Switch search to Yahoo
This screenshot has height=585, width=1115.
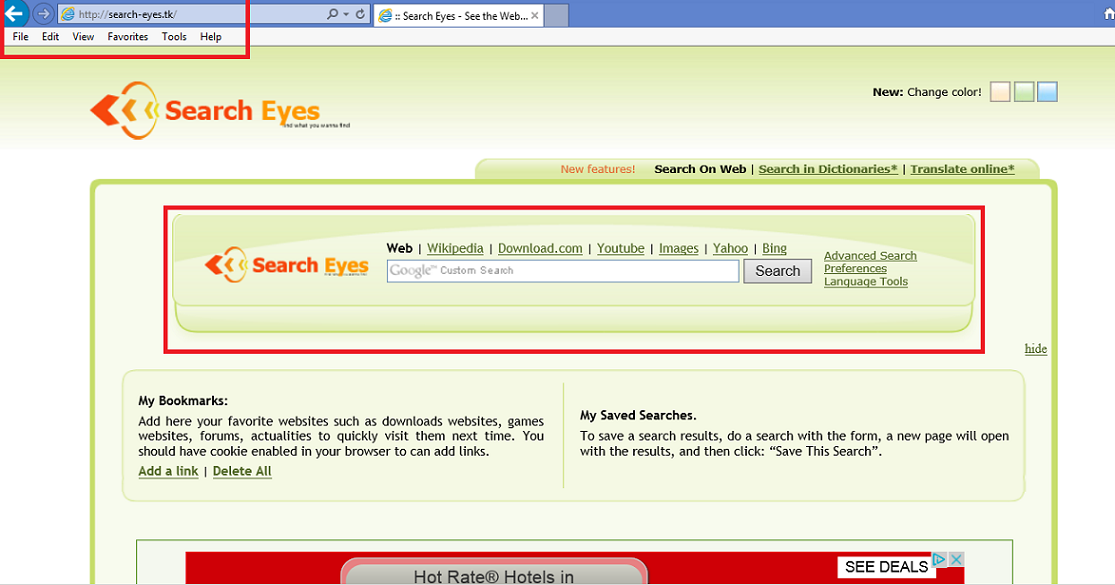pyautogui.click(x=730, y=248)
